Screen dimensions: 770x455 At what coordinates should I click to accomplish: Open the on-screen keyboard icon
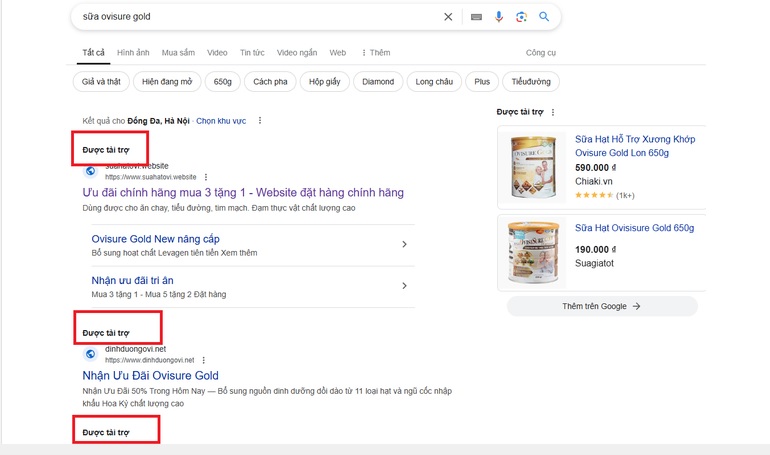(x=476, y=17)
